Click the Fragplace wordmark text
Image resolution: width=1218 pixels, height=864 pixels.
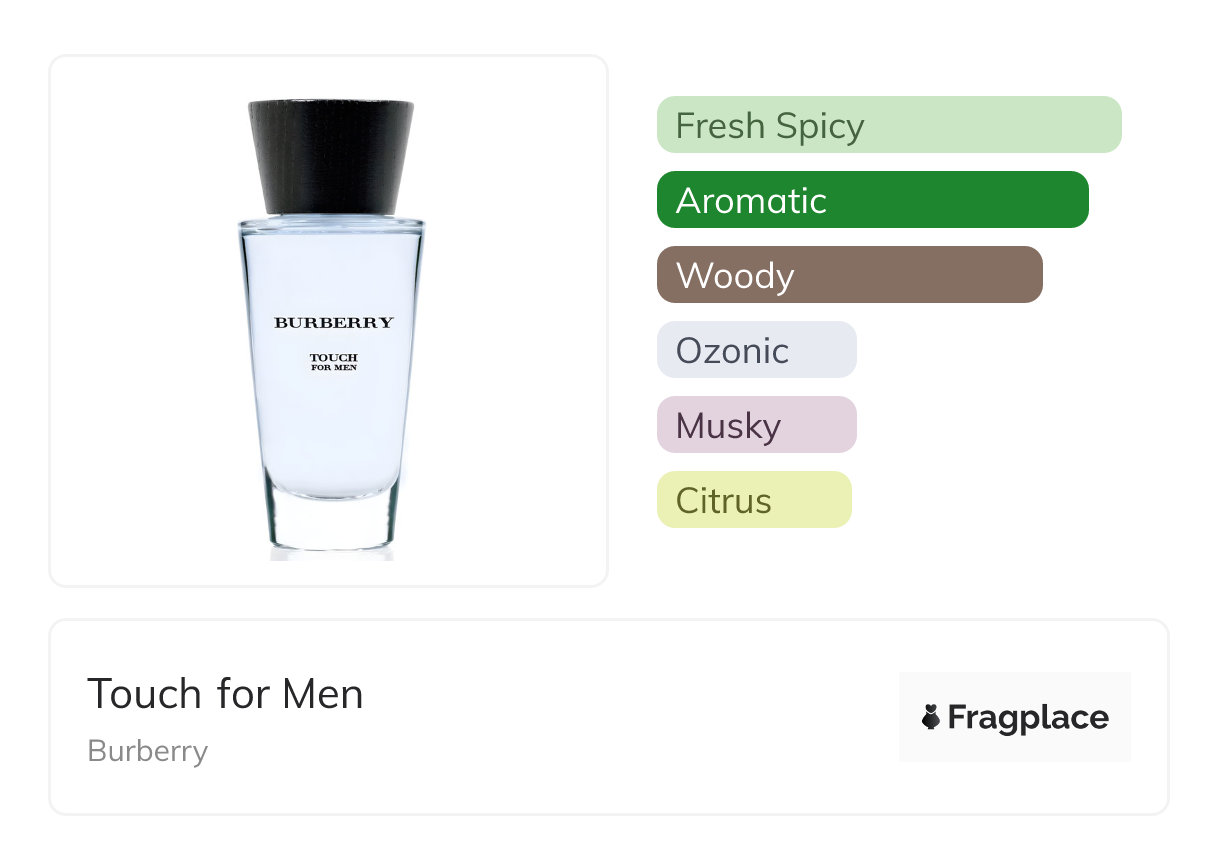click(1028, 718)
